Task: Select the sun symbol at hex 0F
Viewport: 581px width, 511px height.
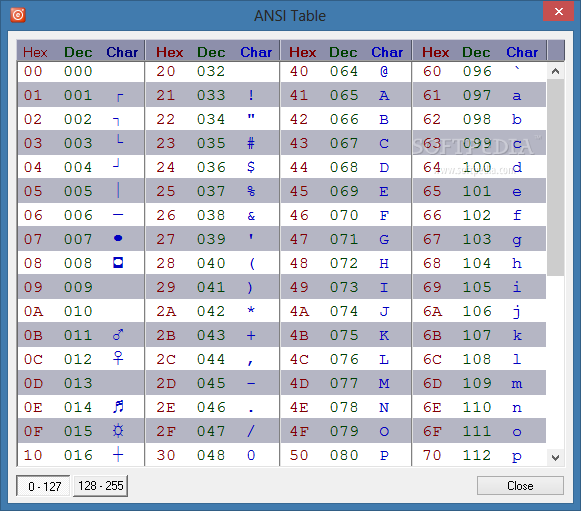Action: 118,431
